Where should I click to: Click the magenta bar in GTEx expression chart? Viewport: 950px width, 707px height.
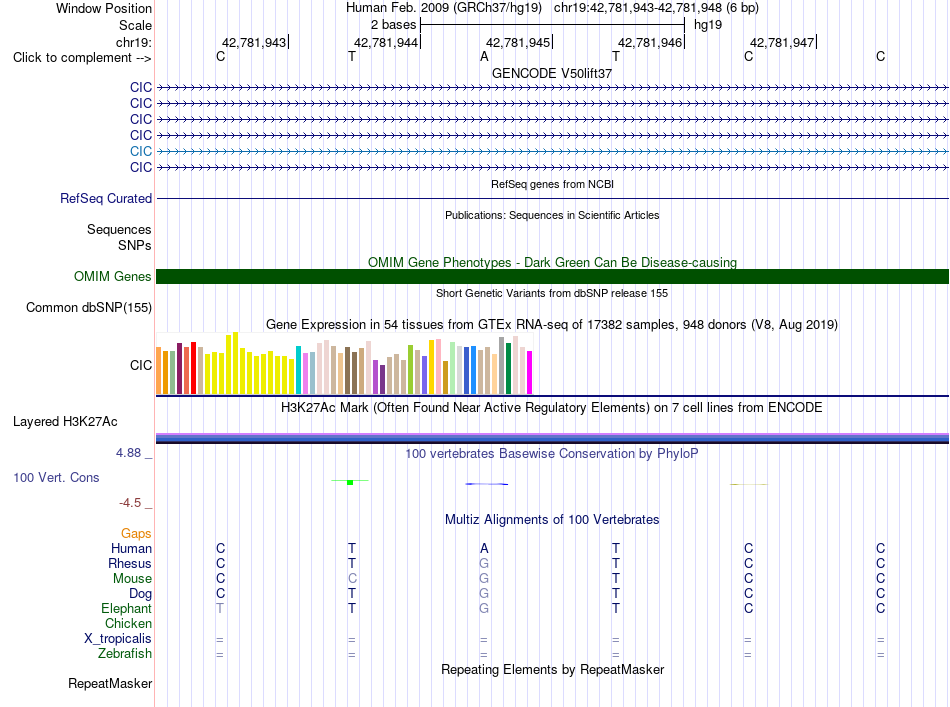pos(530,373)
